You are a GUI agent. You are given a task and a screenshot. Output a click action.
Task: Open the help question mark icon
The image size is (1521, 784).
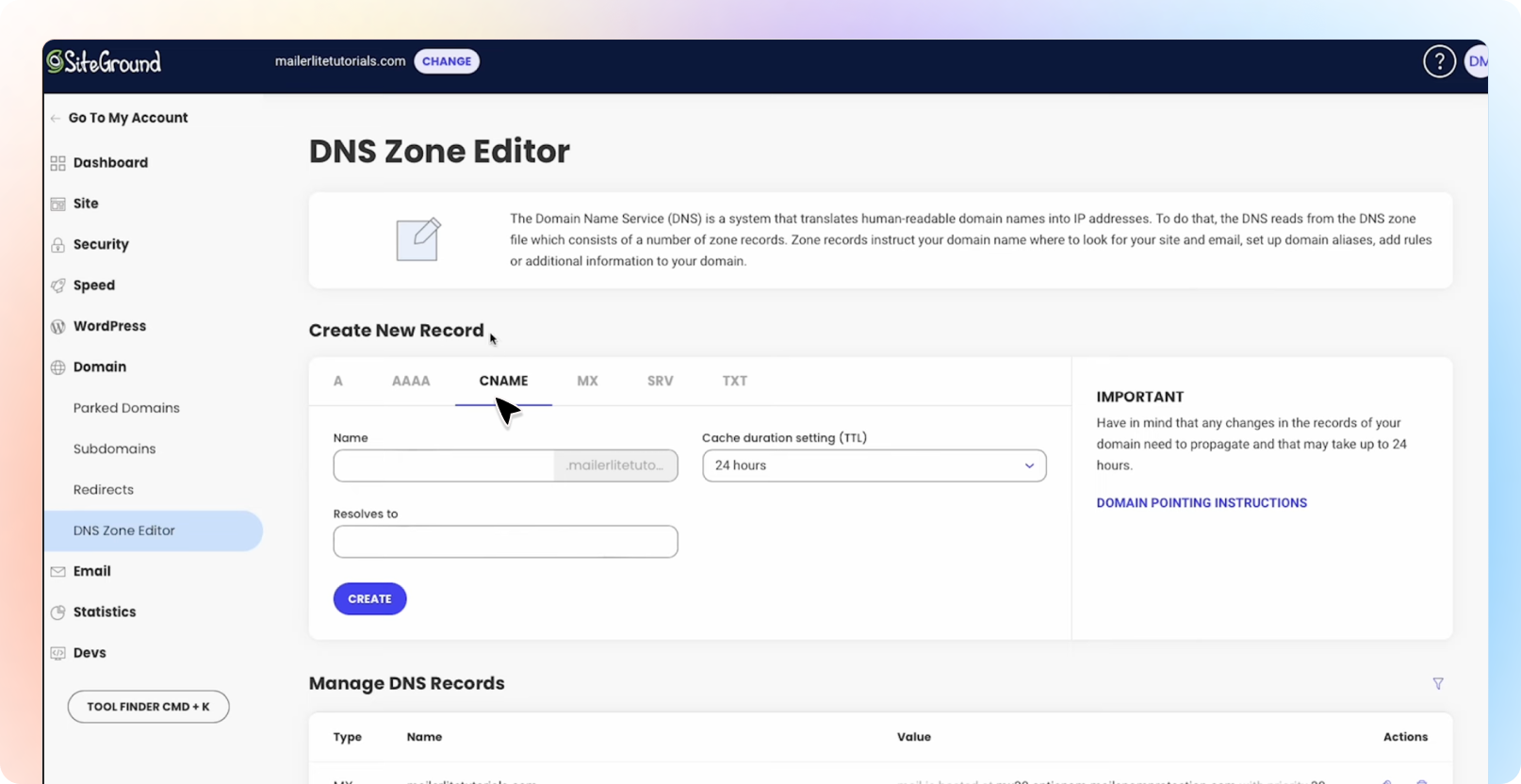1439,62
